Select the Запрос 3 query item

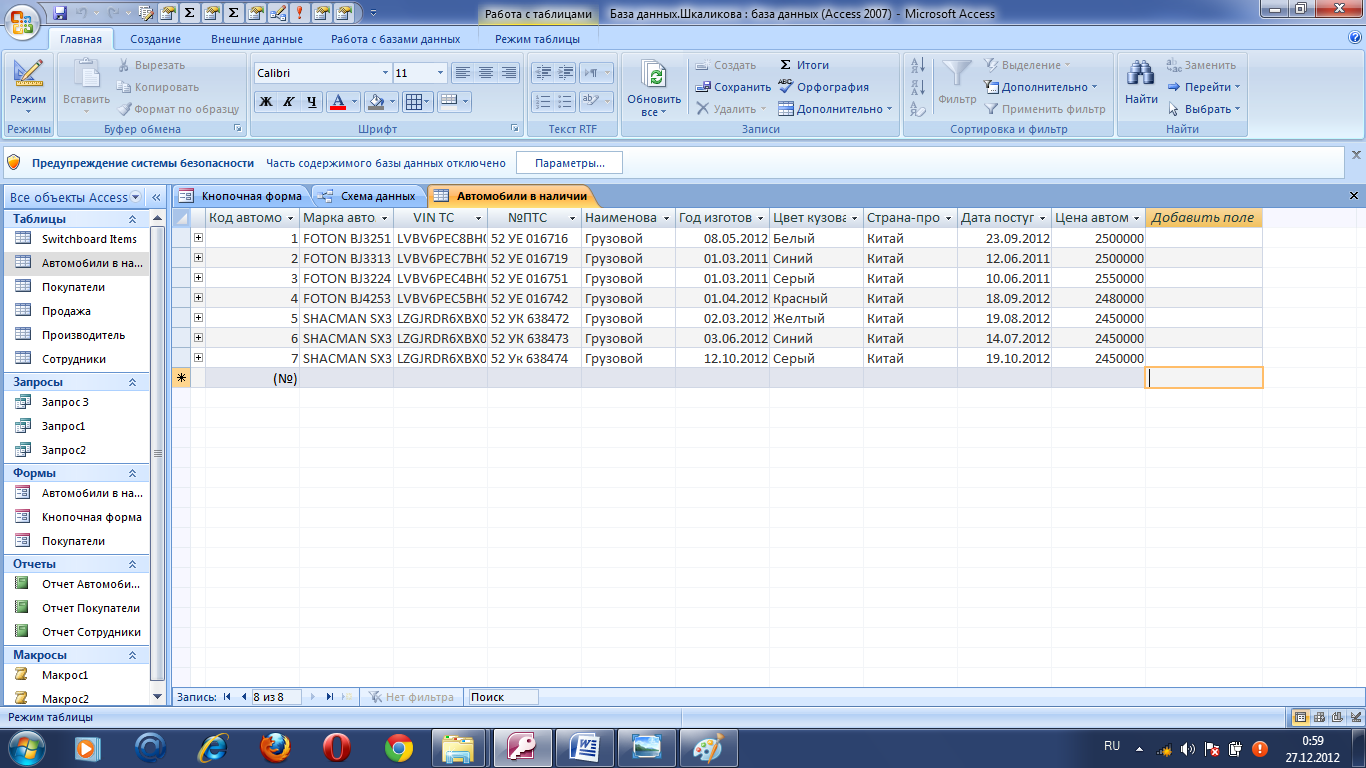(x=77, y=402)
